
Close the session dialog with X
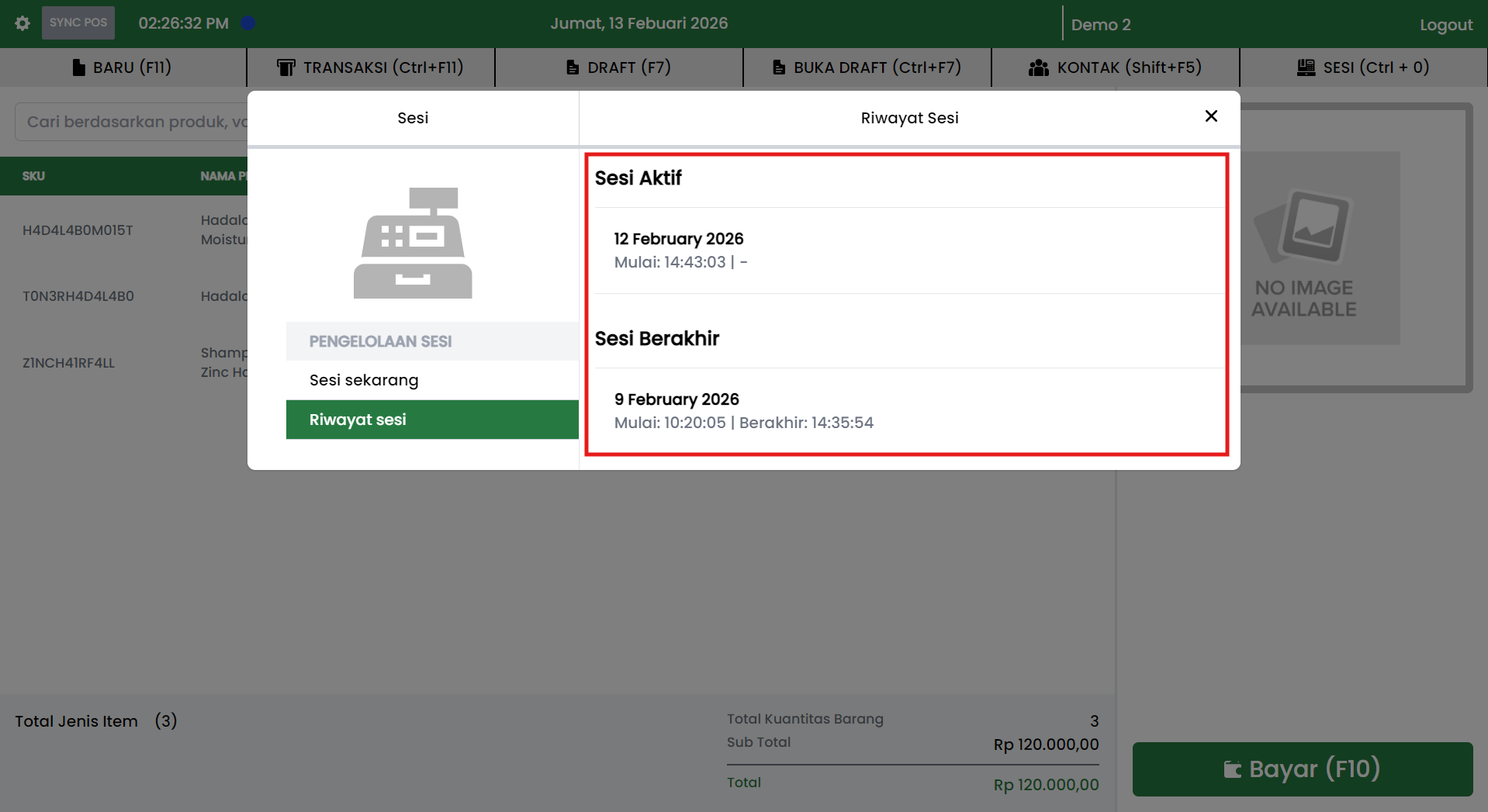click(1210, 116)
